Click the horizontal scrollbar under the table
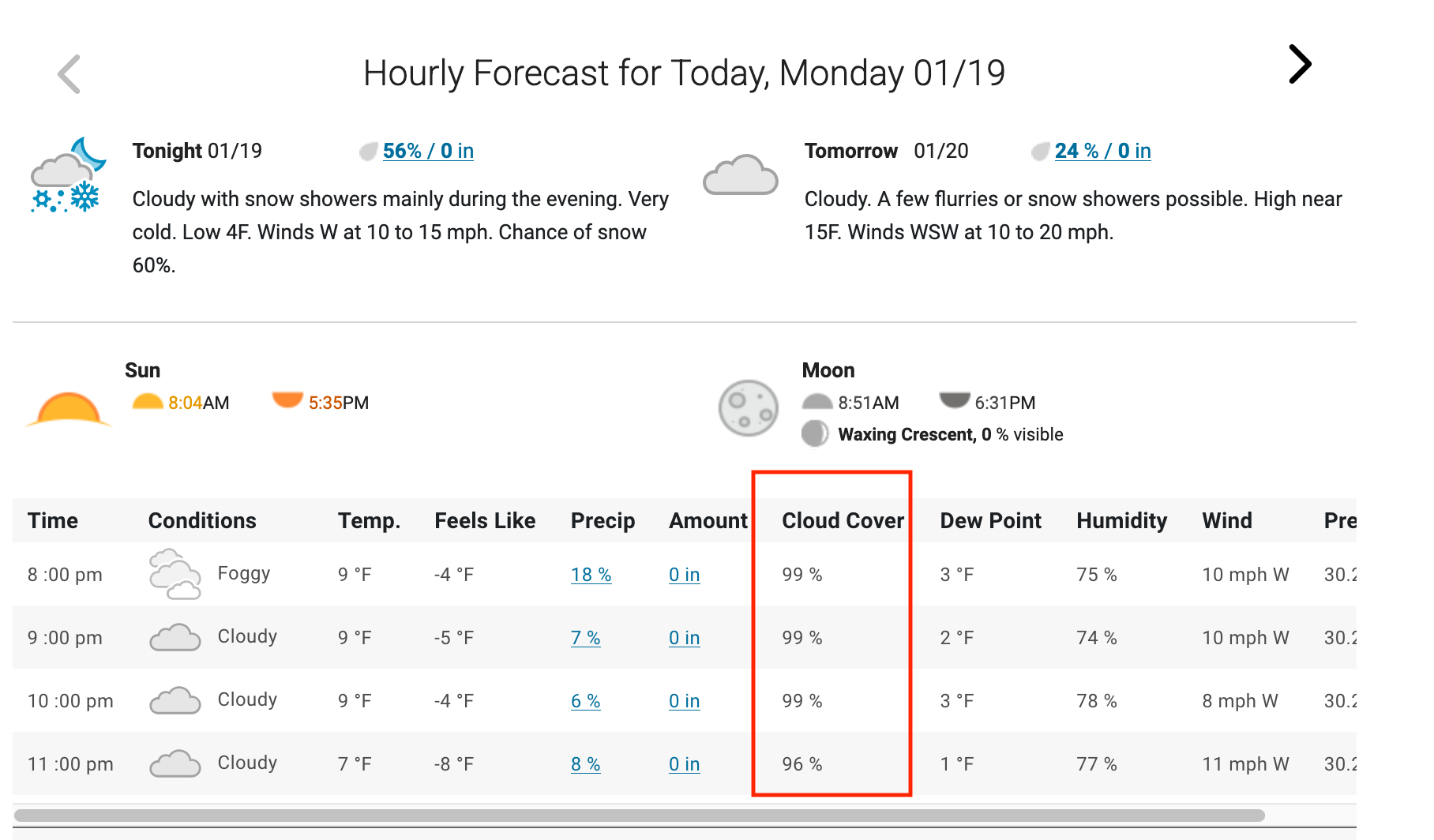Image resolution: width=1434 pixels, height=840 pixels. tap(640, 816)
